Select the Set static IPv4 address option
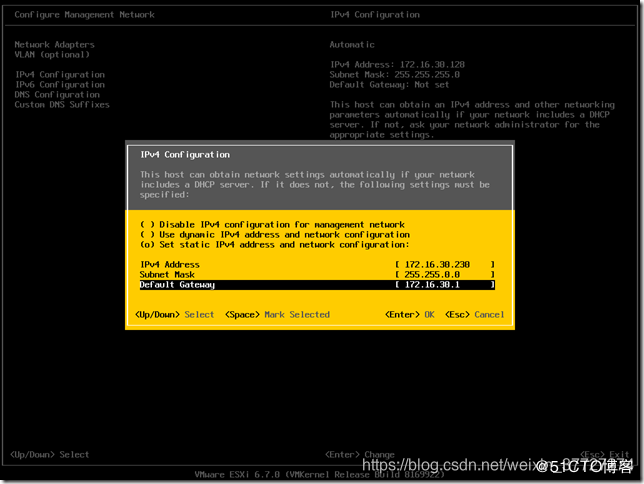 pos(275,245)
